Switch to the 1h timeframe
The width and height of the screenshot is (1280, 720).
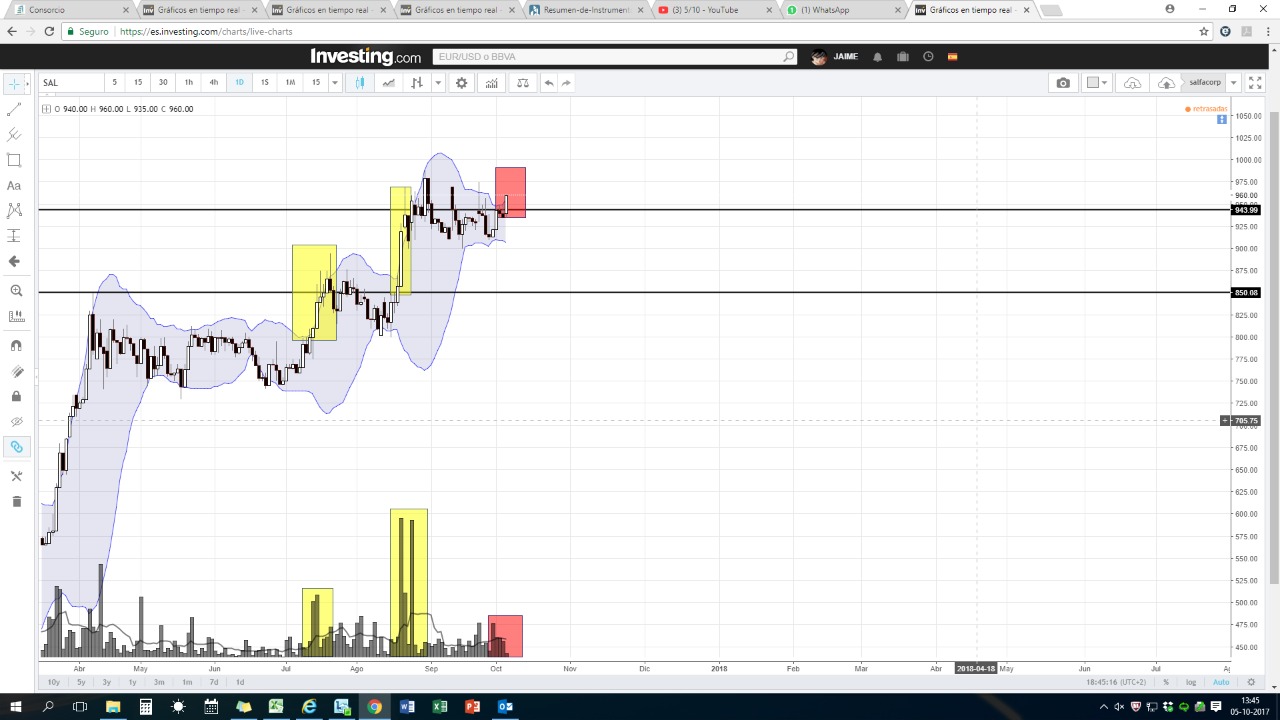[x=188, y=83]
